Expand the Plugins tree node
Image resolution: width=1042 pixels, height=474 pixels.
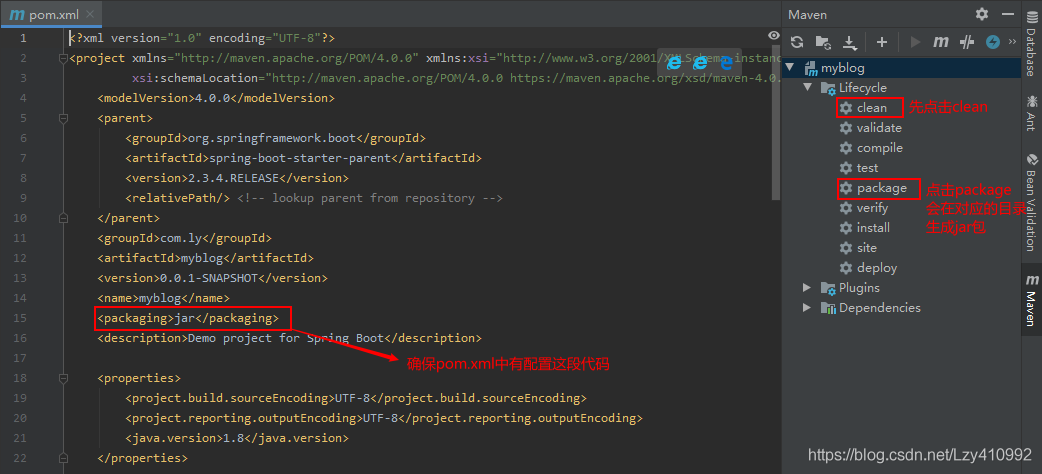(x=807, y=287)
